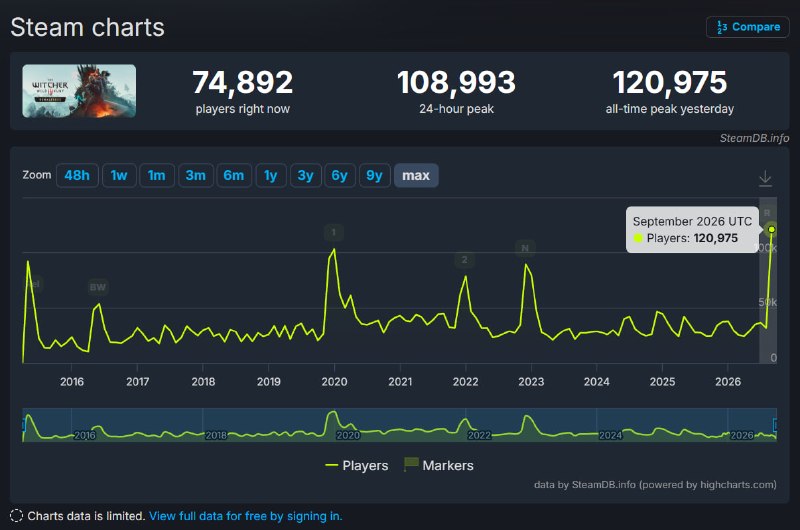The image size is (800, 530).
Task: Toggle the Markers series in legend
Action: tap(439, 465)
